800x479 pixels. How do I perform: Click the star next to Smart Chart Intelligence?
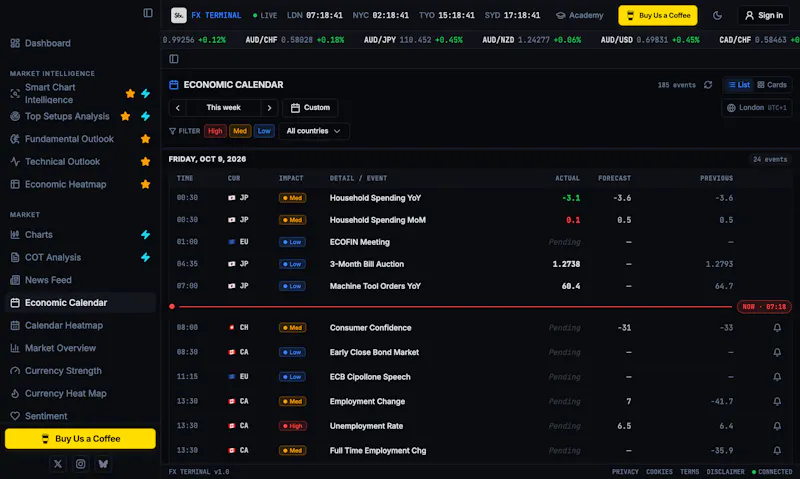click(x=130, y=93)
